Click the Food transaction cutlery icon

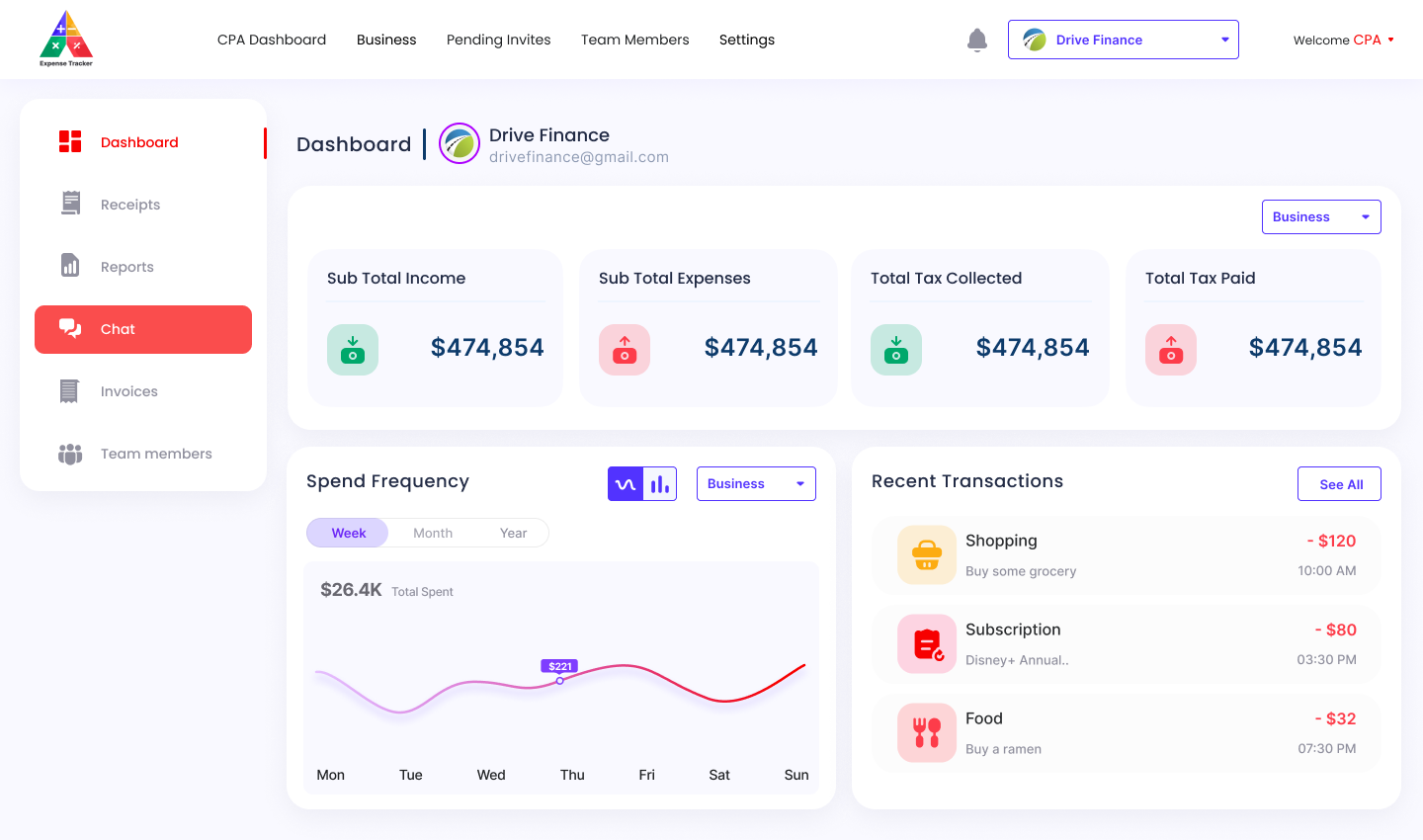[926, 732]
